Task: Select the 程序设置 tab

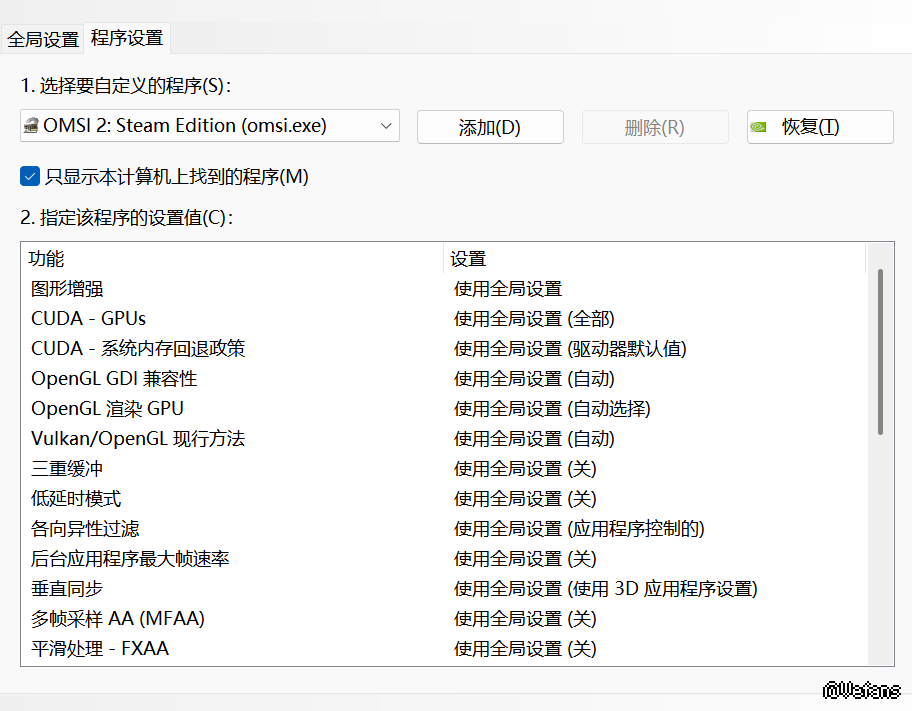Action: 127,38
